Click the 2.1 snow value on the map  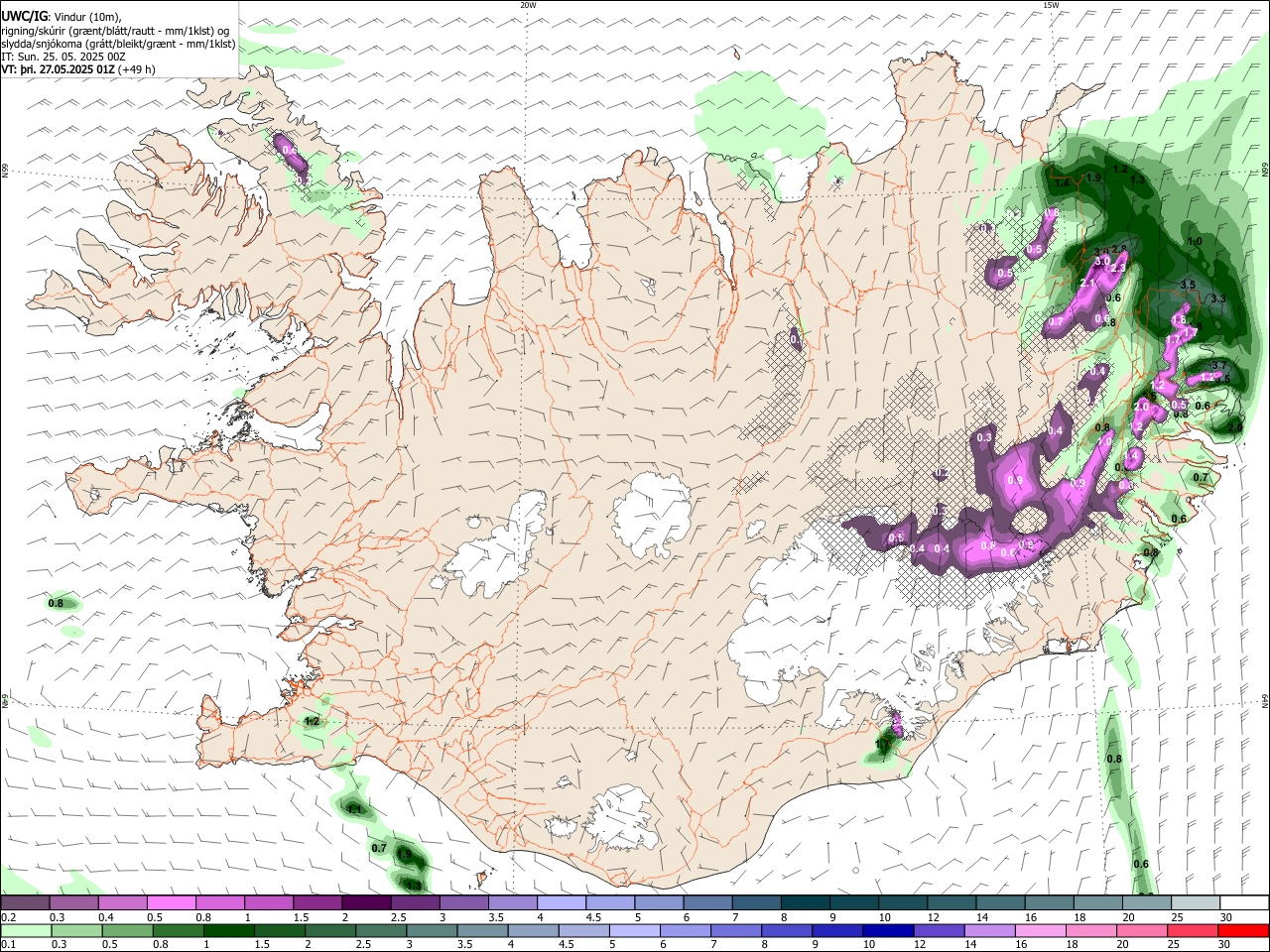coord(1086,284)
